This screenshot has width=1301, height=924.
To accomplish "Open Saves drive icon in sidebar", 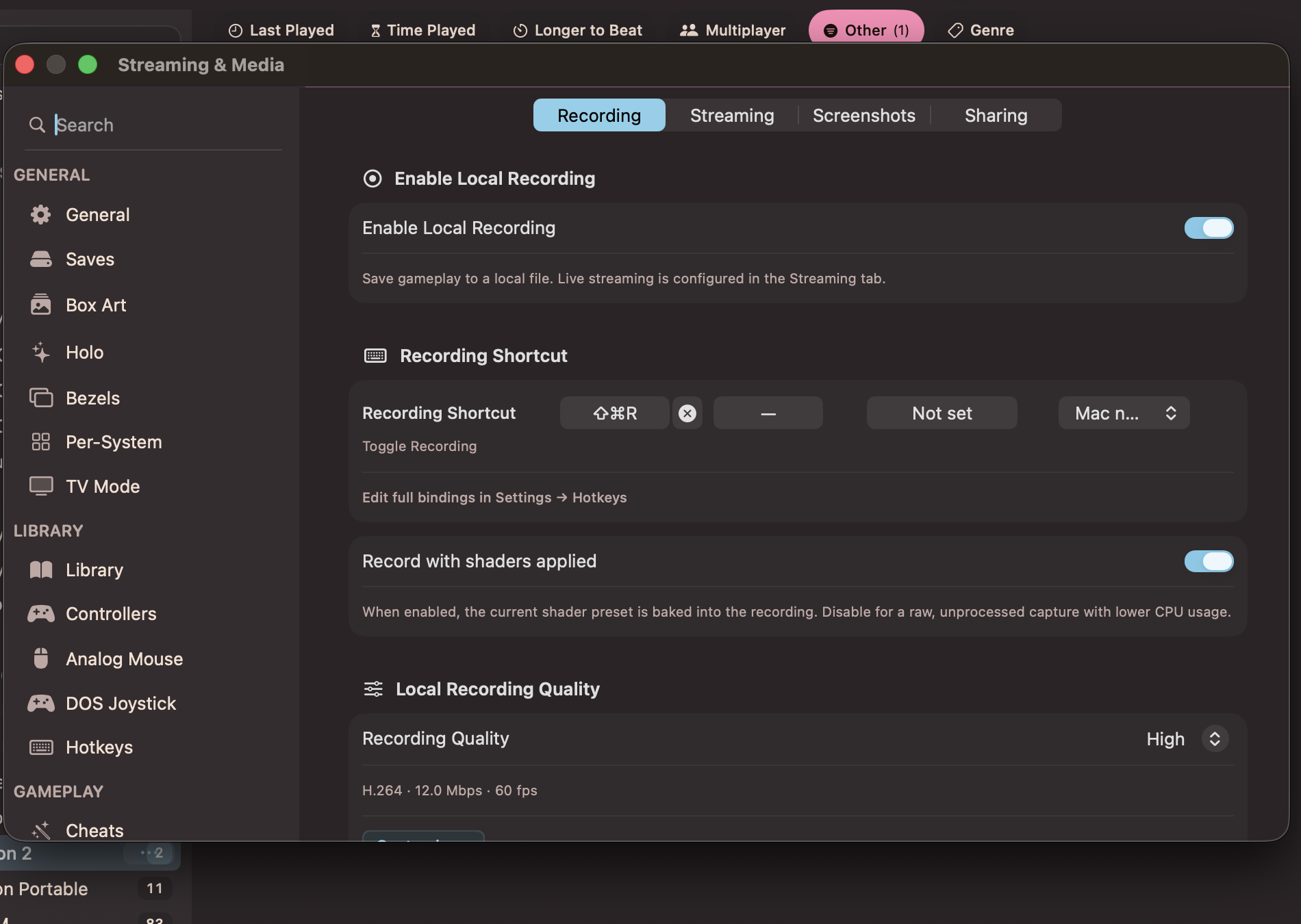I will (41, 259).
